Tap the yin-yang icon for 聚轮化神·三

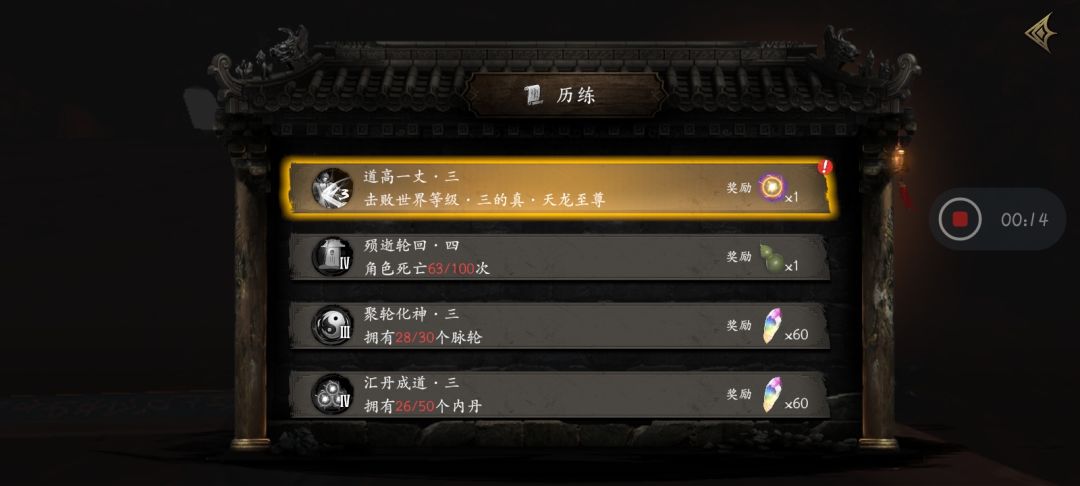point(333,325)
